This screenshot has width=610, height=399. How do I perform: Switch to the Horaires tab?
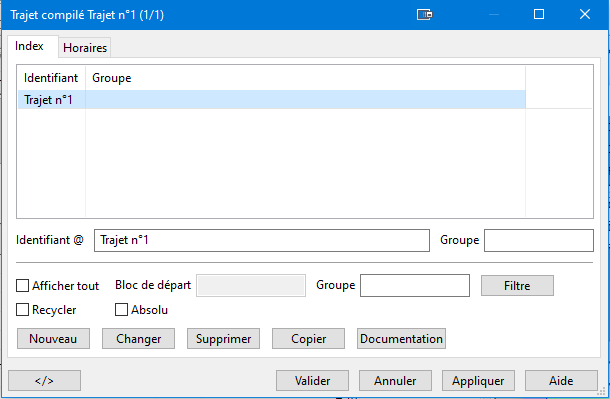pyautogui.click(x=85, y=48)
